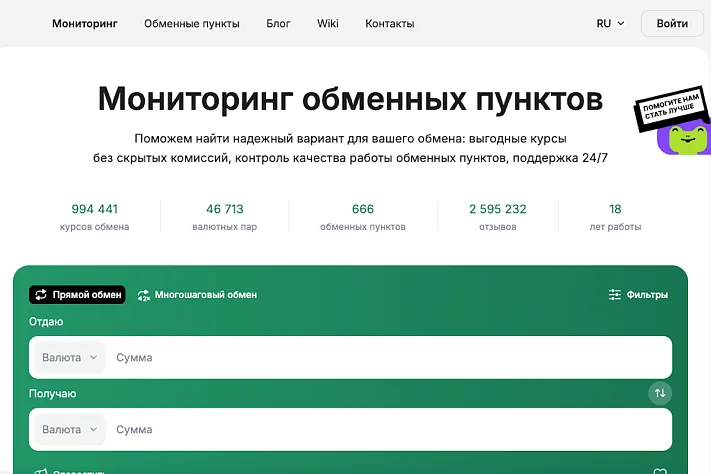The width and height of the screenshot is (711, 474).
Task: Click the Войти login button
Action: coord(672,24)
